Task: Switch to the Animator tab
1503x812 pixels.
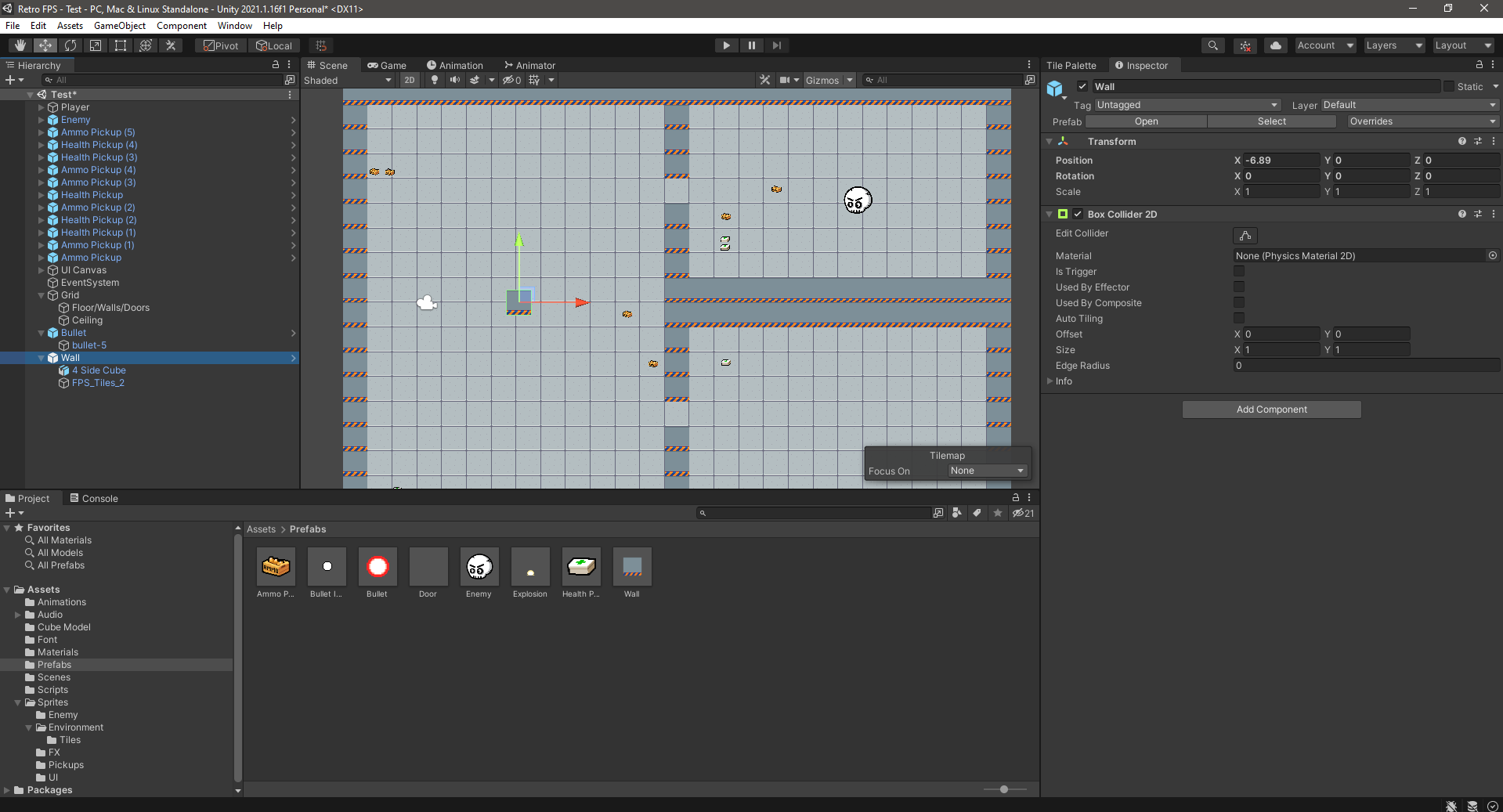Action: pos(529,65)
